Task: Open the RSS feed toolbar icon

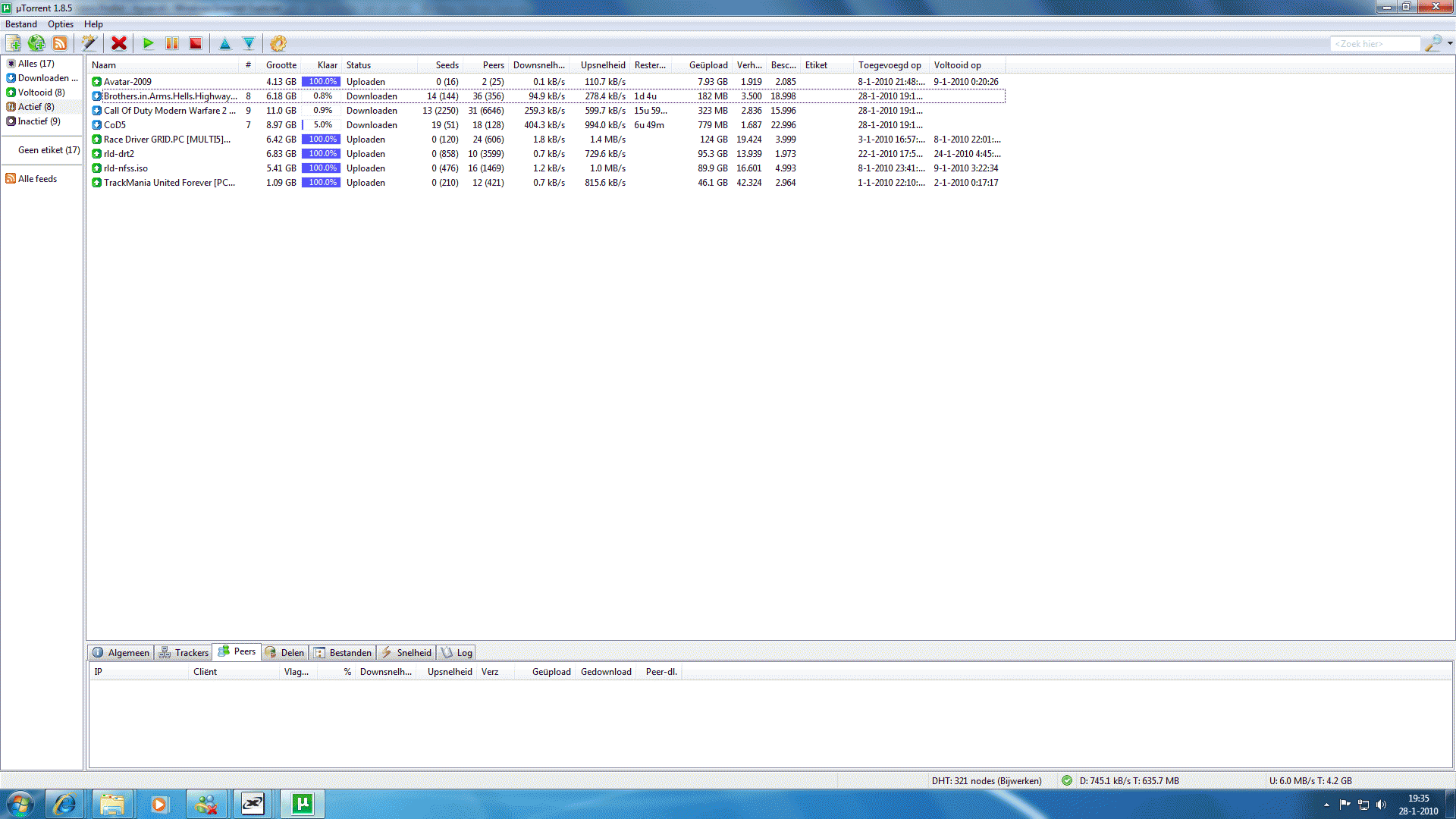Action: click(x=60, y=43)
